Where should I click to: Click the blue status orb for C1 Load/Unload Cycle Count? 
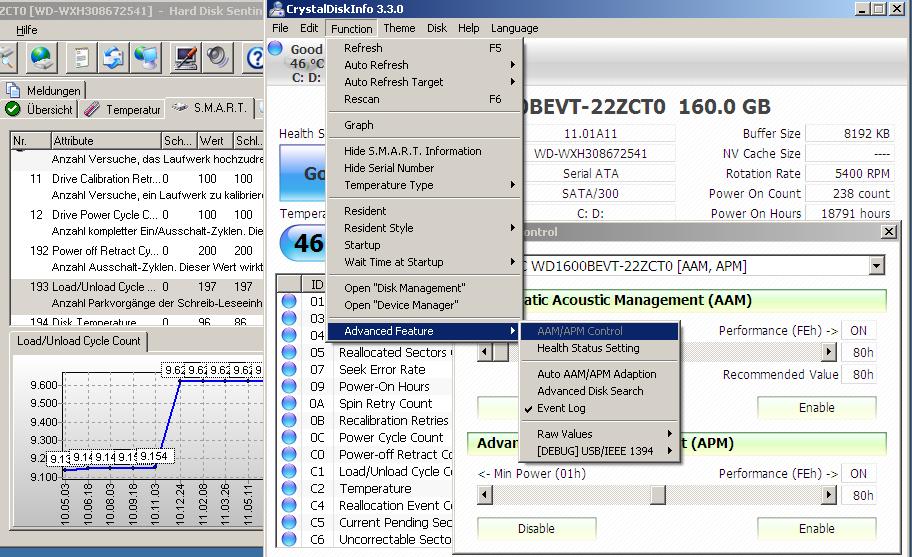tap(289, 471)
